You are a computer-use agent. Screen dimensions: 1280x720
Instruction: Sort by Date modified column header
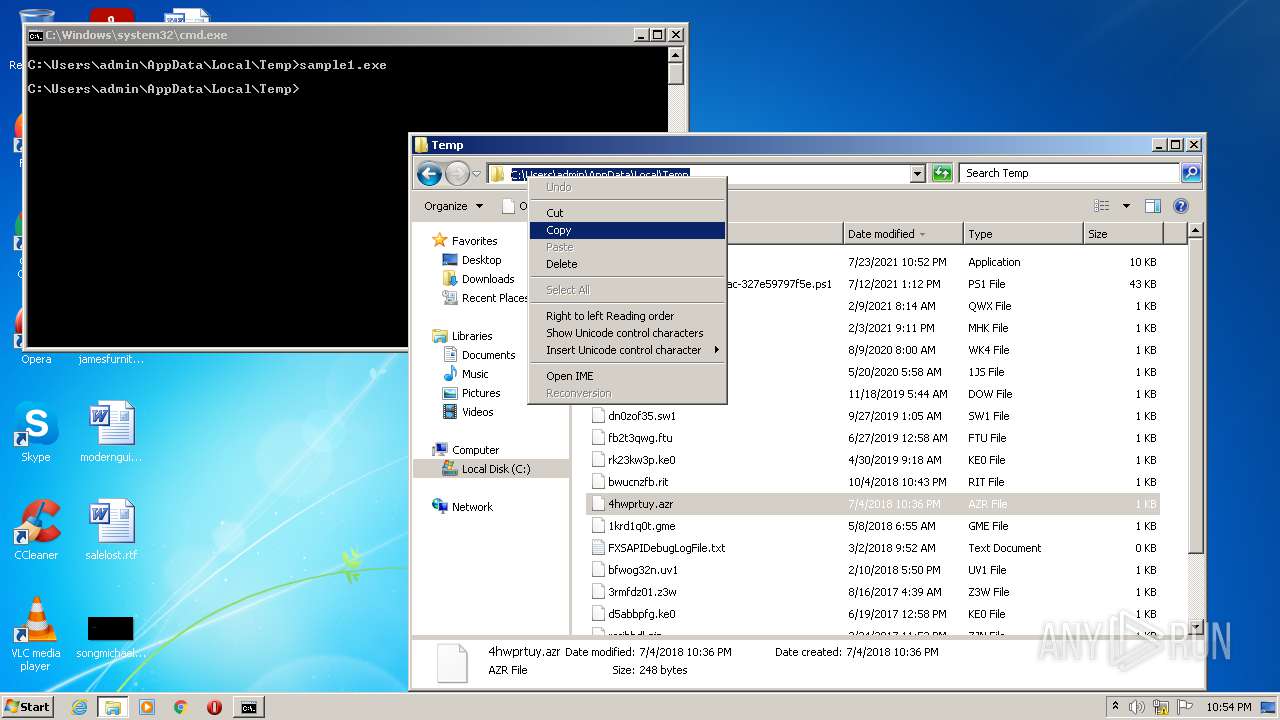coord(903,234)
